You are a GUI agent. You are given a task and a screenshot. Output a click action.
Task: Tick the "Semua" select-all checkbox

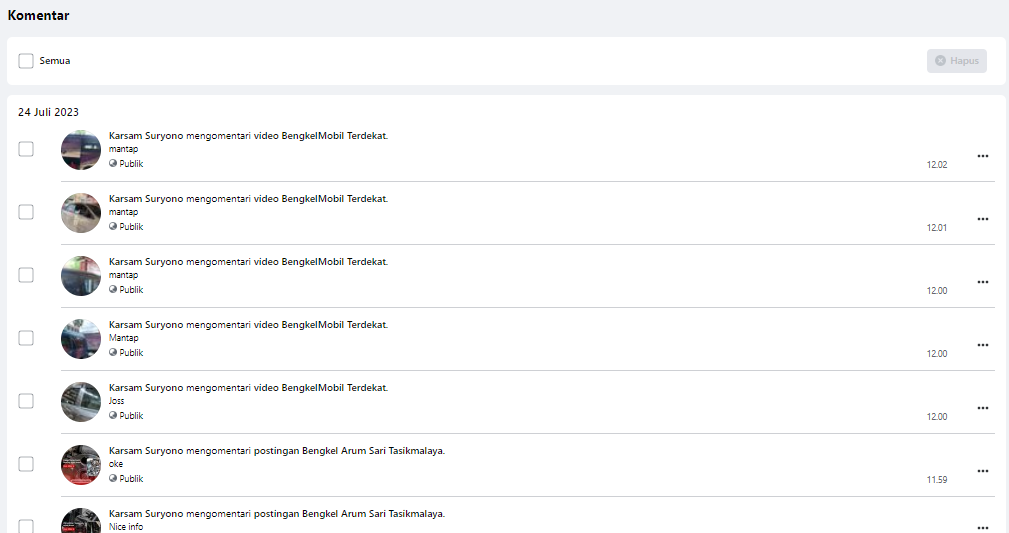(x=26, y=61)
